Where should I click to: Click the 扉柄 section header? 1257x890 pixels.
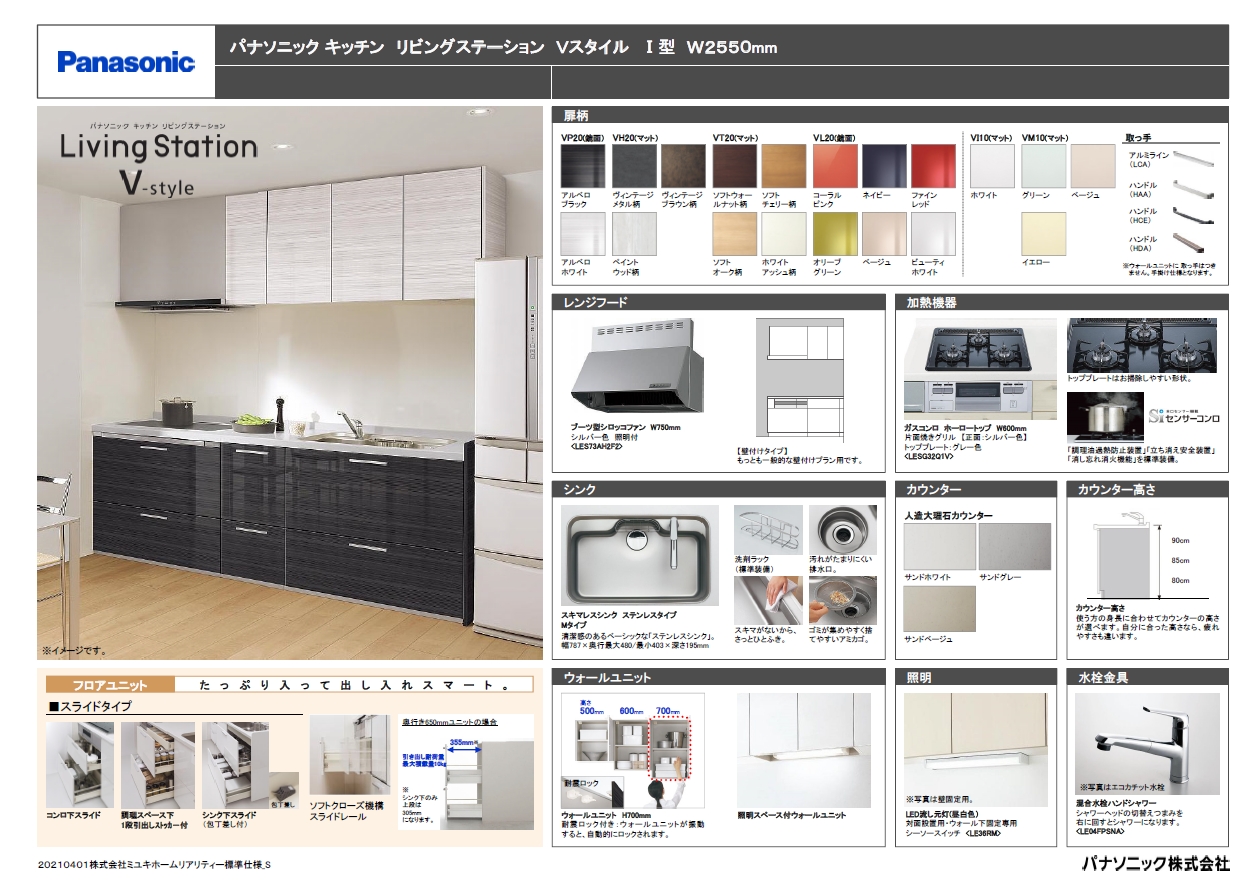tap(890, 114)
